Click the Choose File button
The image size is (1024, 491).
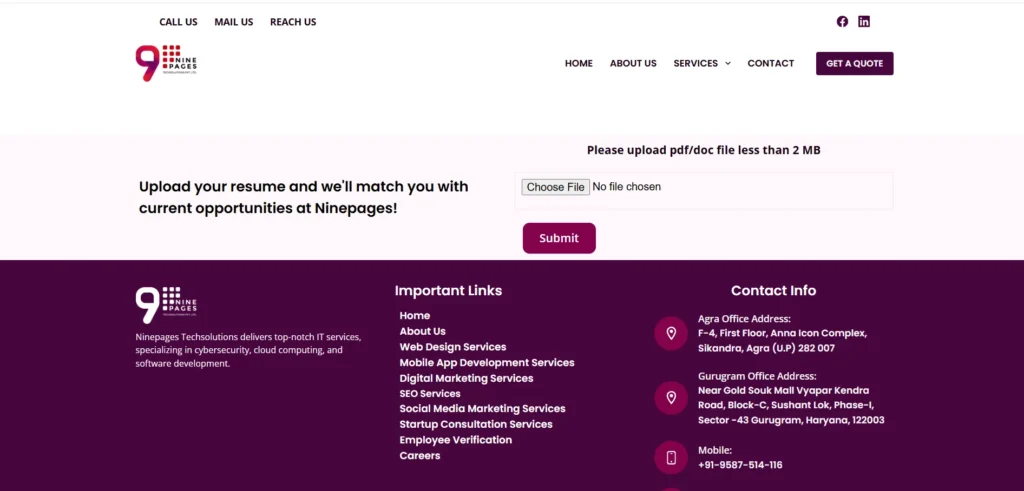pyautogui.click(x=555, y=187)
